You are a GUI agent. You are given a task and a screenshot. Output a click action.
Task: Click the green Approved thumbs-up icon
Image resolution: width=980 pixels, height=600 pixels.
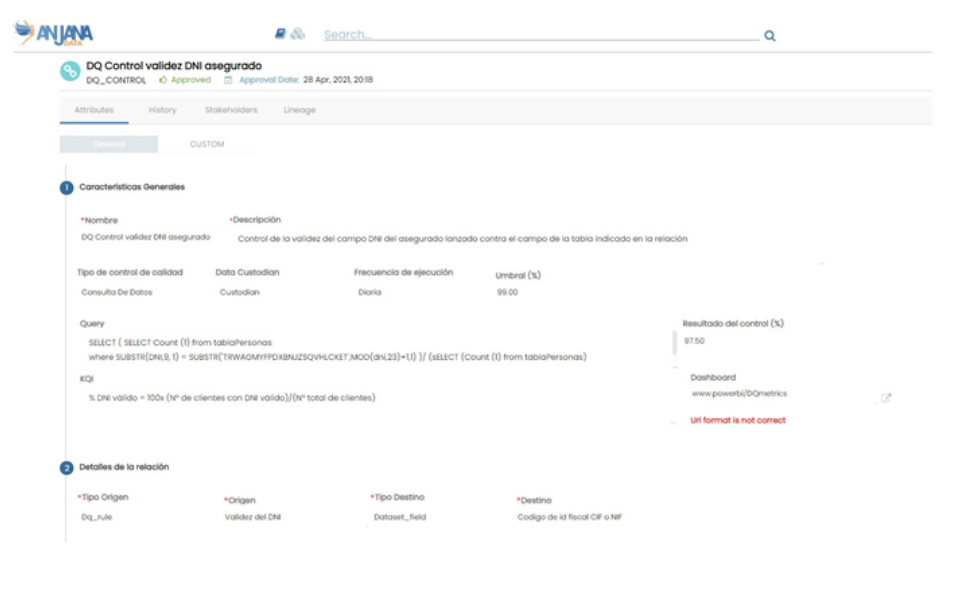163,80
